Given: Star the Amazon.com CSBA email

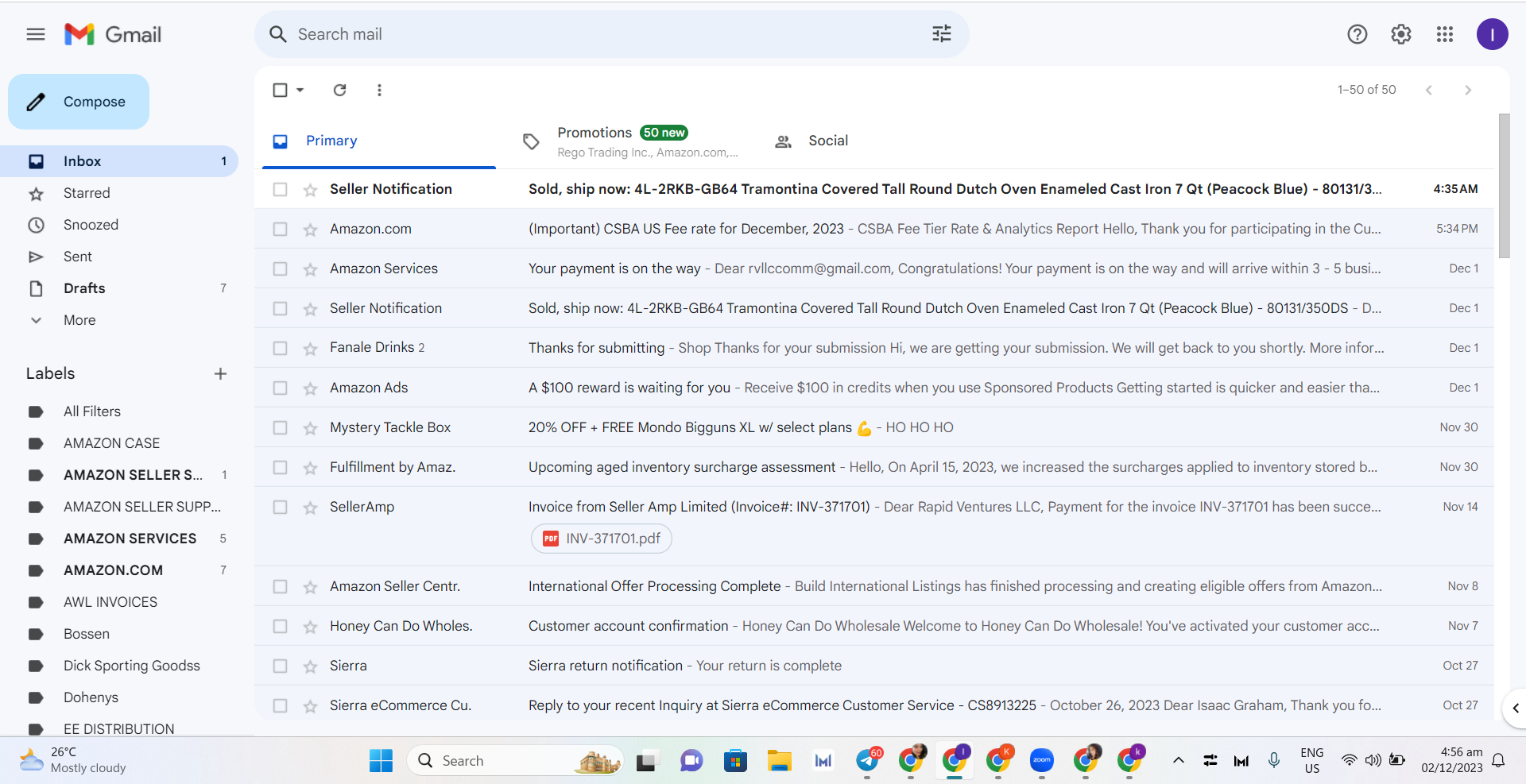Looking at the screenshot, I should (310, 230).
